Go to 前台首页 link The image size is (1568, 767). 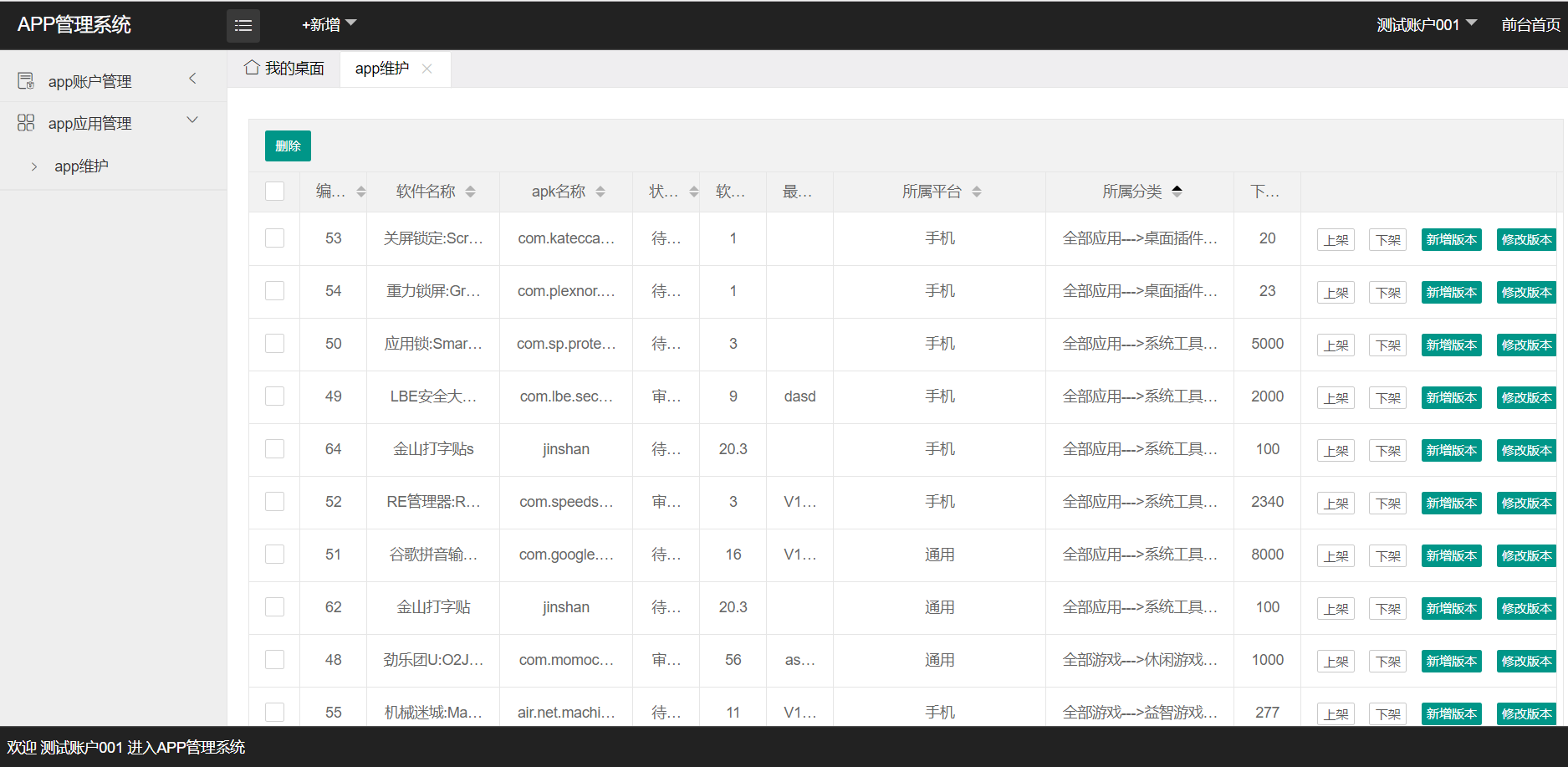coord(1530,25)
